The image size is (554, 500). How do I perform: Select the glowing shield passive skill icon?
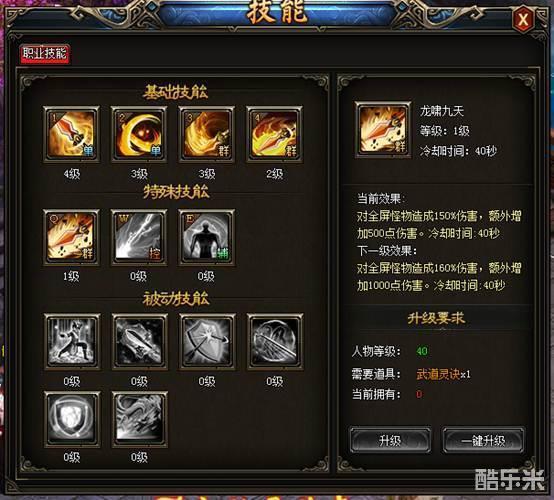[x=72, y=419]
